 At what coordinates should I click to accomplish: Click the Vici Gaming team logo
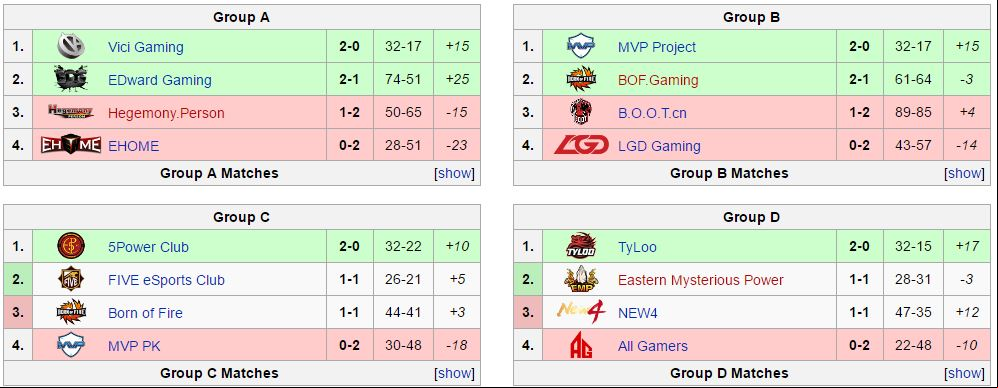(71, 46)
